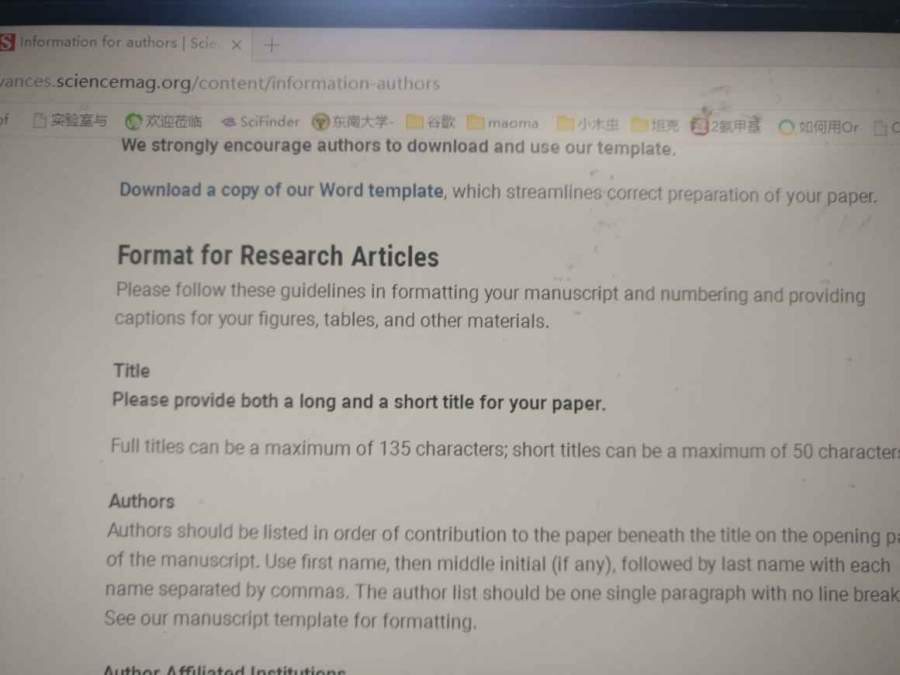Screen dimensions: 900x675
Task: Click the Authors subsection heading
Action: tap(141, 501)
